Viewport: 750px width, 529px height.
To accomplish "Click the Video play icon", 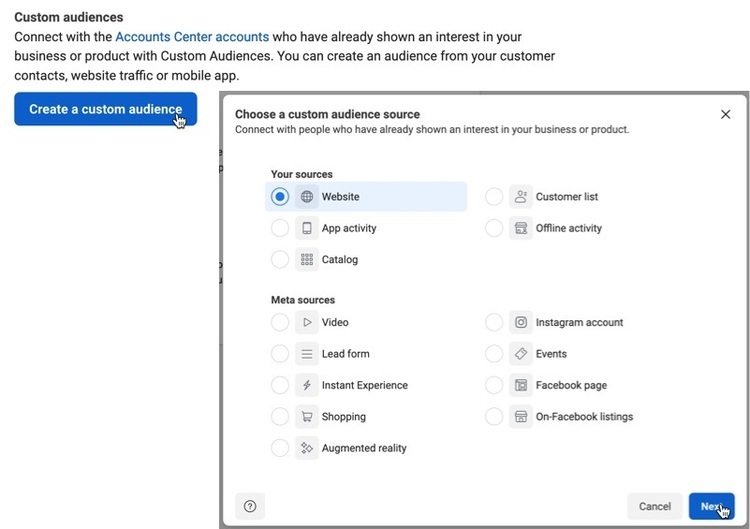I will pyautogui.click(x=307, y=323).
